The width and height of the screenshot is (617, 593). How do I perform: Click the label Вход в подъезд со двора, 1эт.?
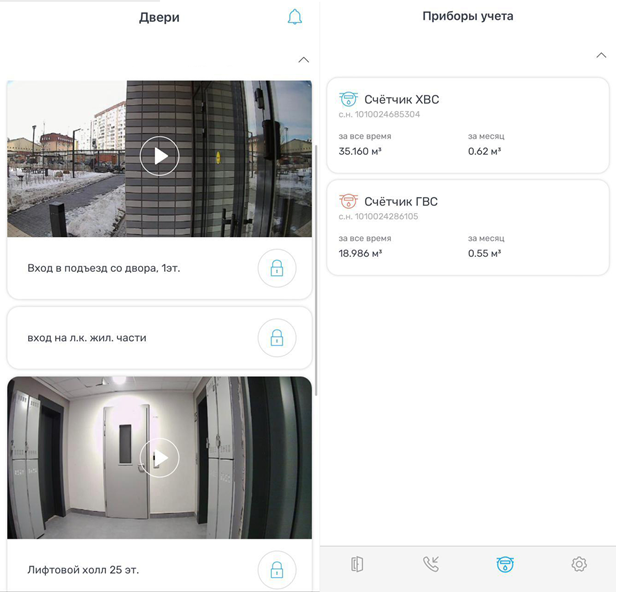coord(103,268)
